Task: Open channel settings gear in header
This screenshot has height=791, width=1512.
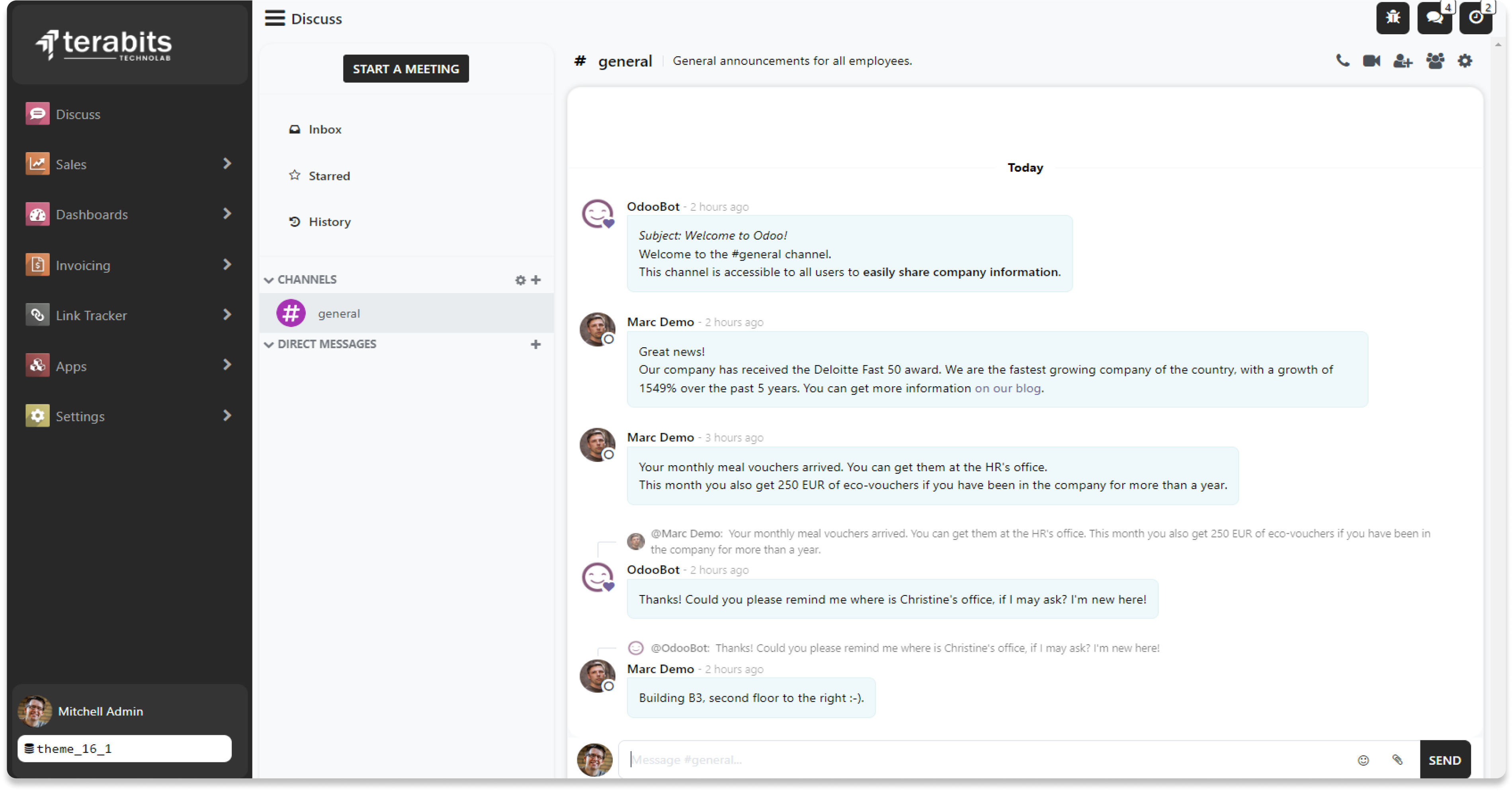Action: click(1465, 61)
